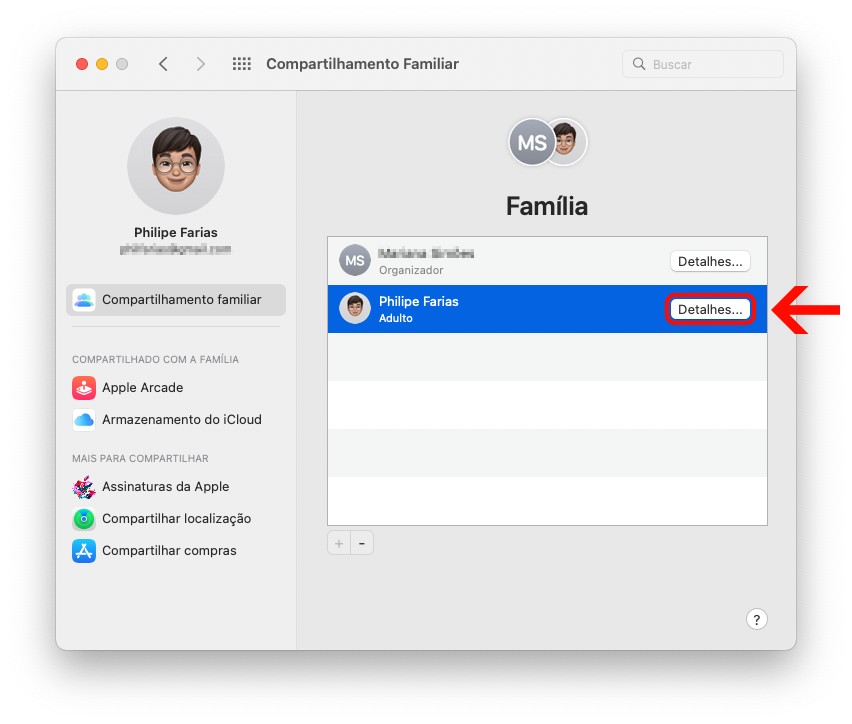Image resolution: width=852 pixels, height=724 pixels.
Task: Click the Buscar search field
Action: click(703, 64)
